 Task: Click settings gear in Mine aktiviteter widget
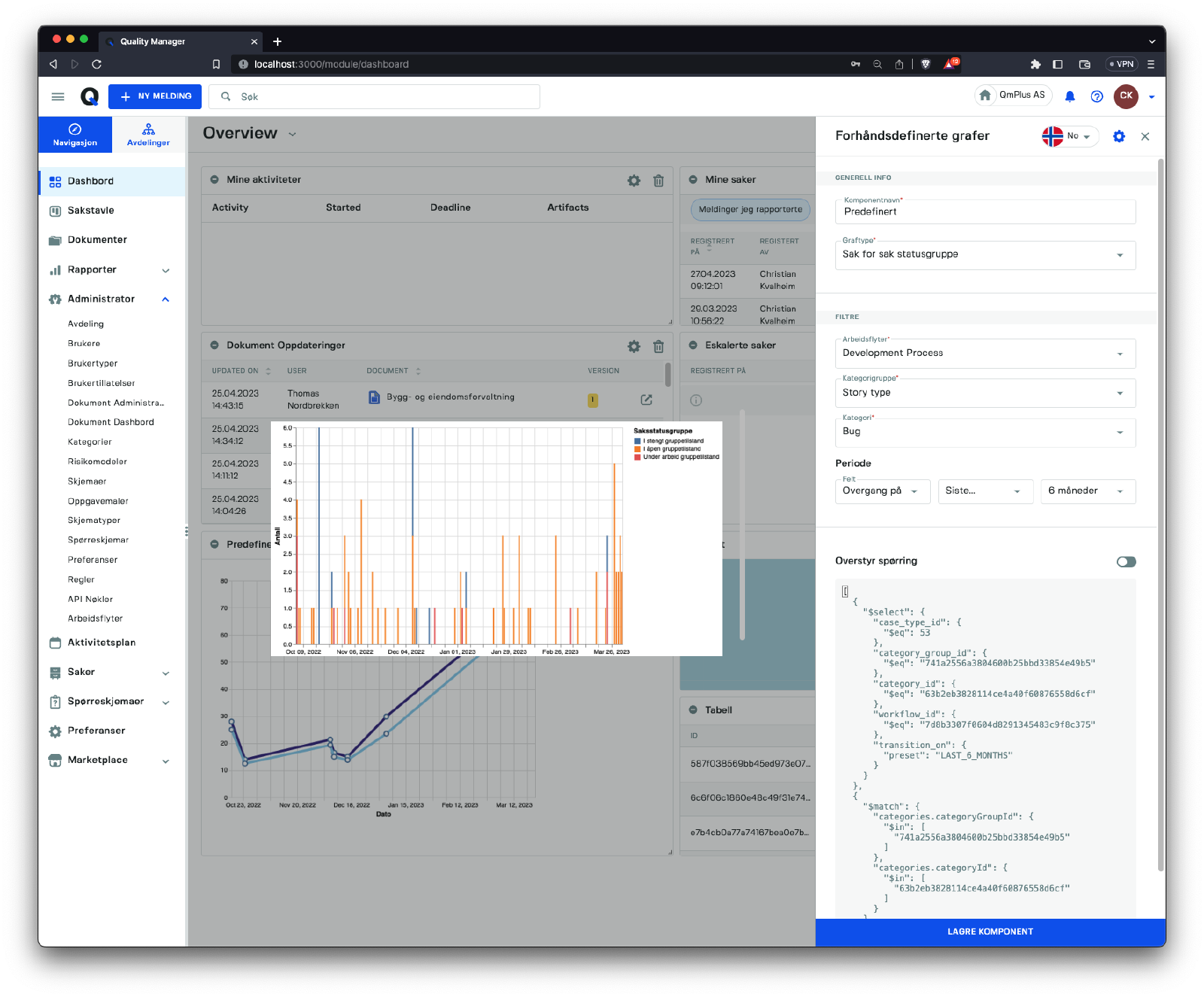coord(634,181)
